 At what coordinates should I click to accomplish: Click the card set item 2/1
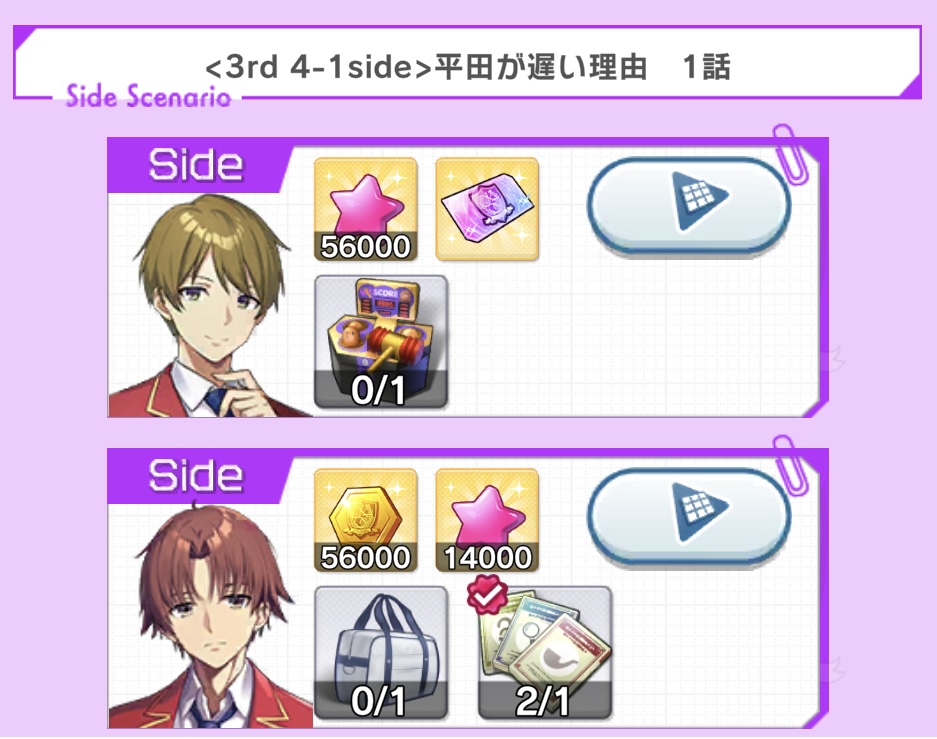[x=544, y=652]
